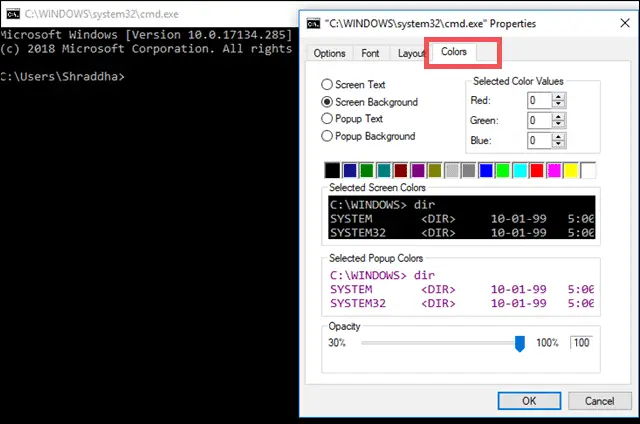Switch to the Options tab
The image size is (640, 424).
point(329,53)
